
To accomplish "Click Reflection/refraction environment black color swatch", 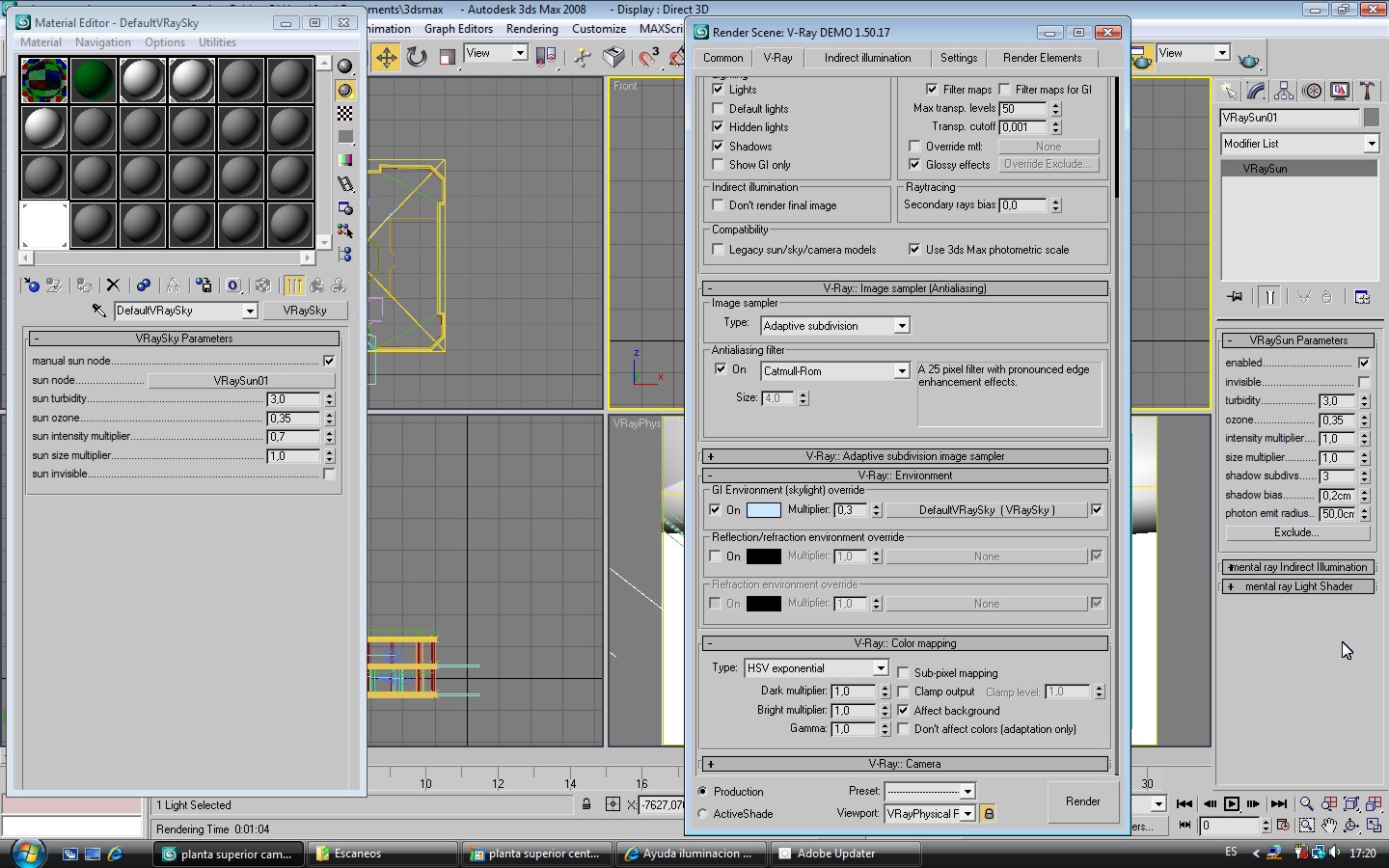I will (764, 556).
